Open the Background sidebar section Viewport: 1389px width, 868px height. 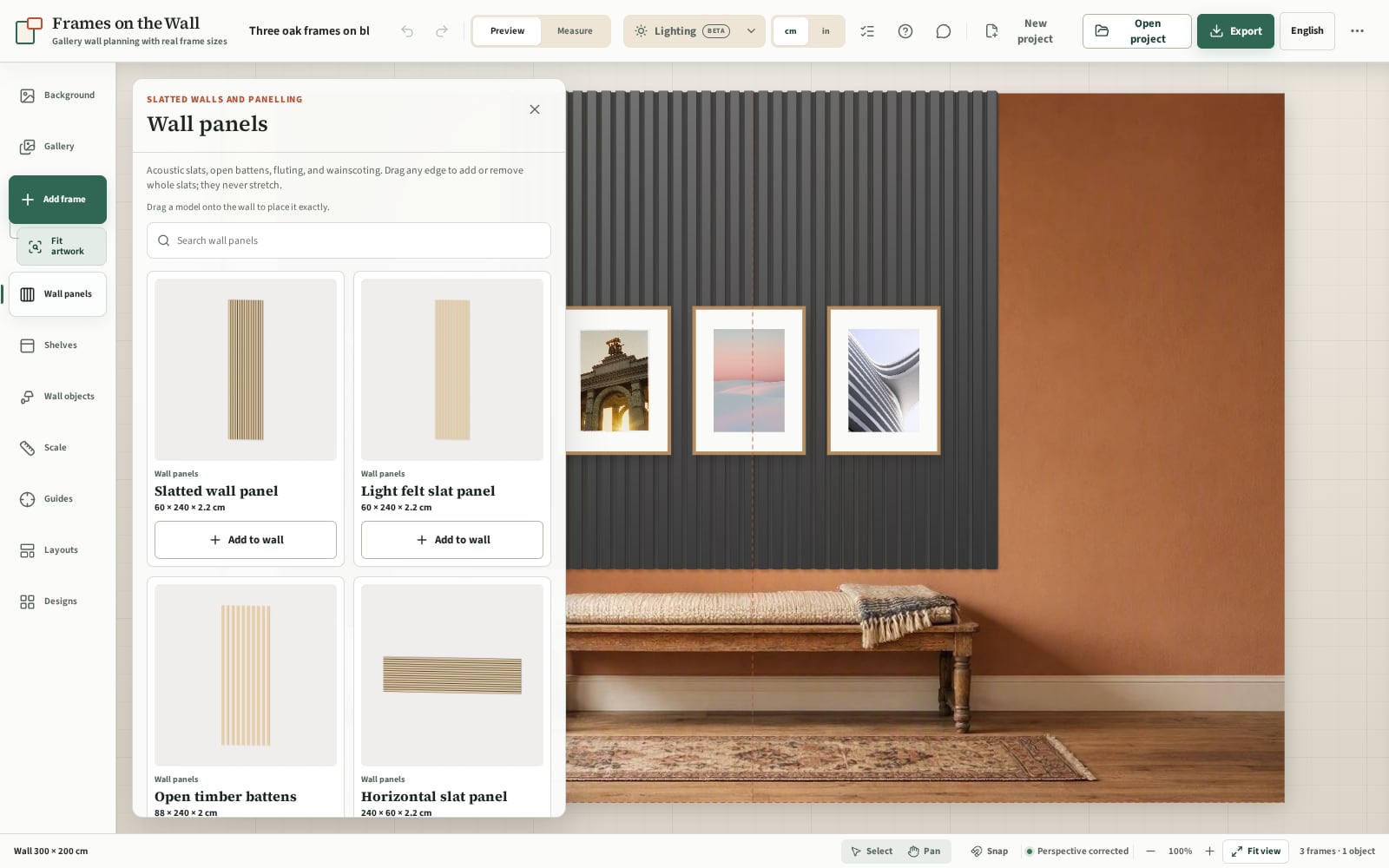[x=58, y=95]
